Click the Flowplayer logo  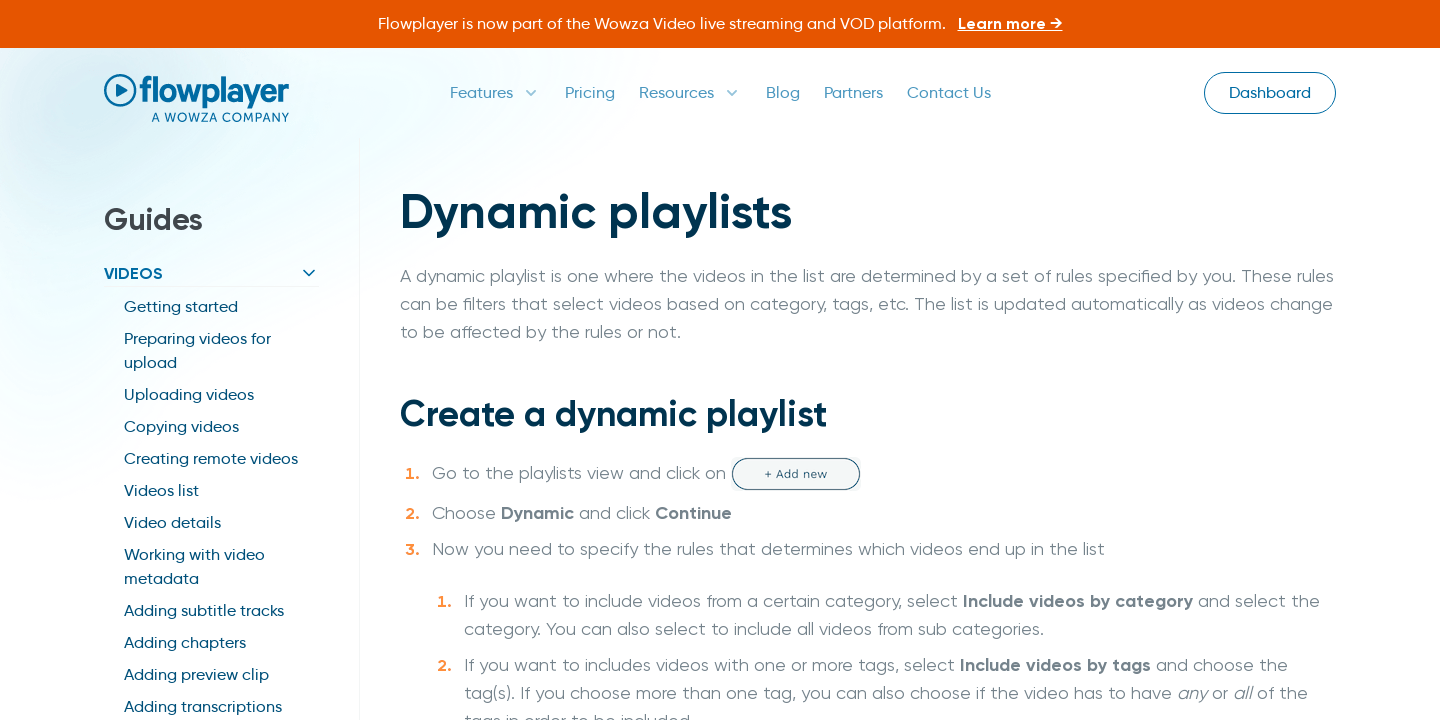[196, 96]
